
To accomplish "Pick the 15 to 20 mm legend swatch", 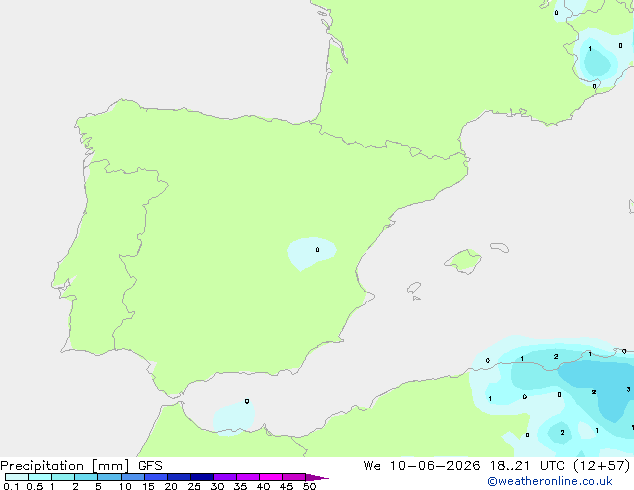I will coord(156,477).
